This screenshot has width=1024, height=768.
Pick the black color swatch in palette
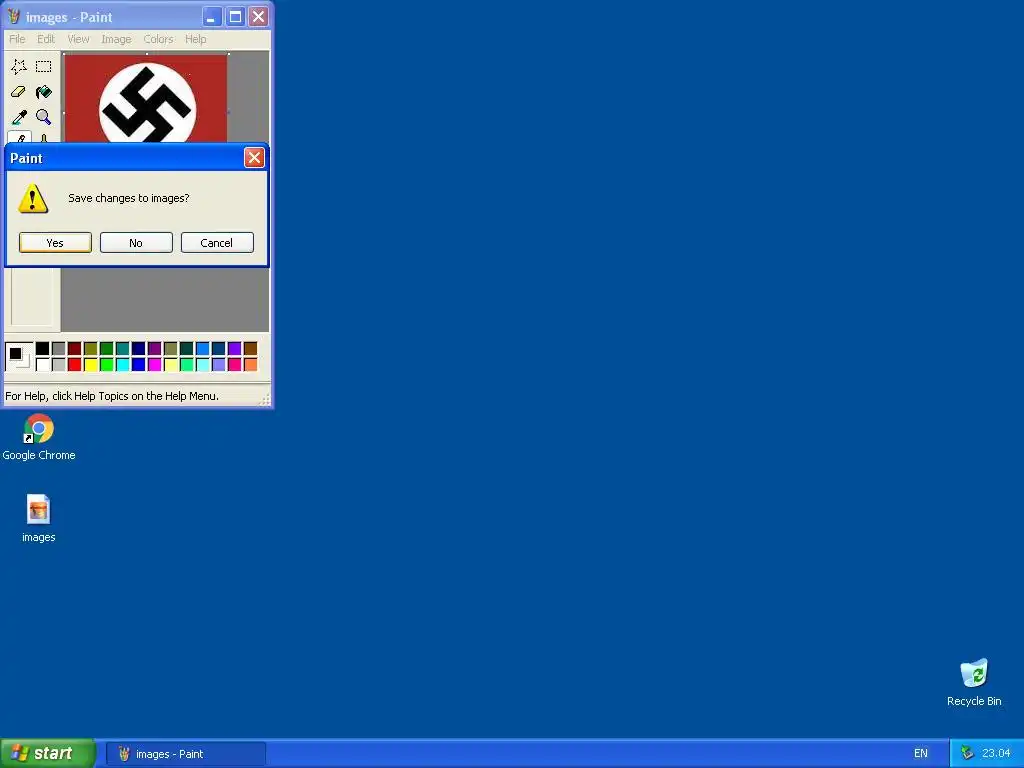[x=42, y=349]
